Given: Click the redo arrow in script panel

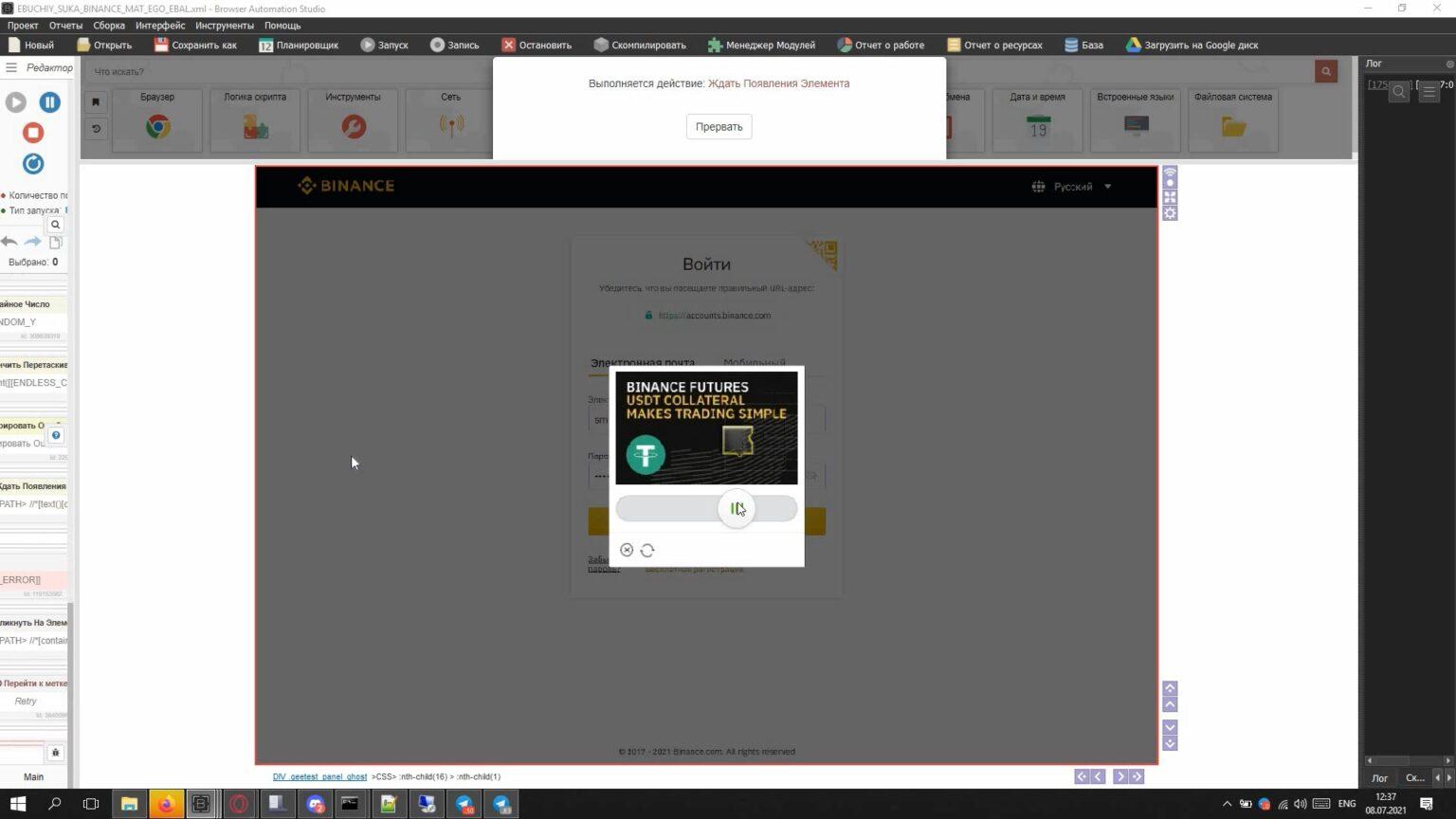Looking at the screenshot, I should [32, 242].
